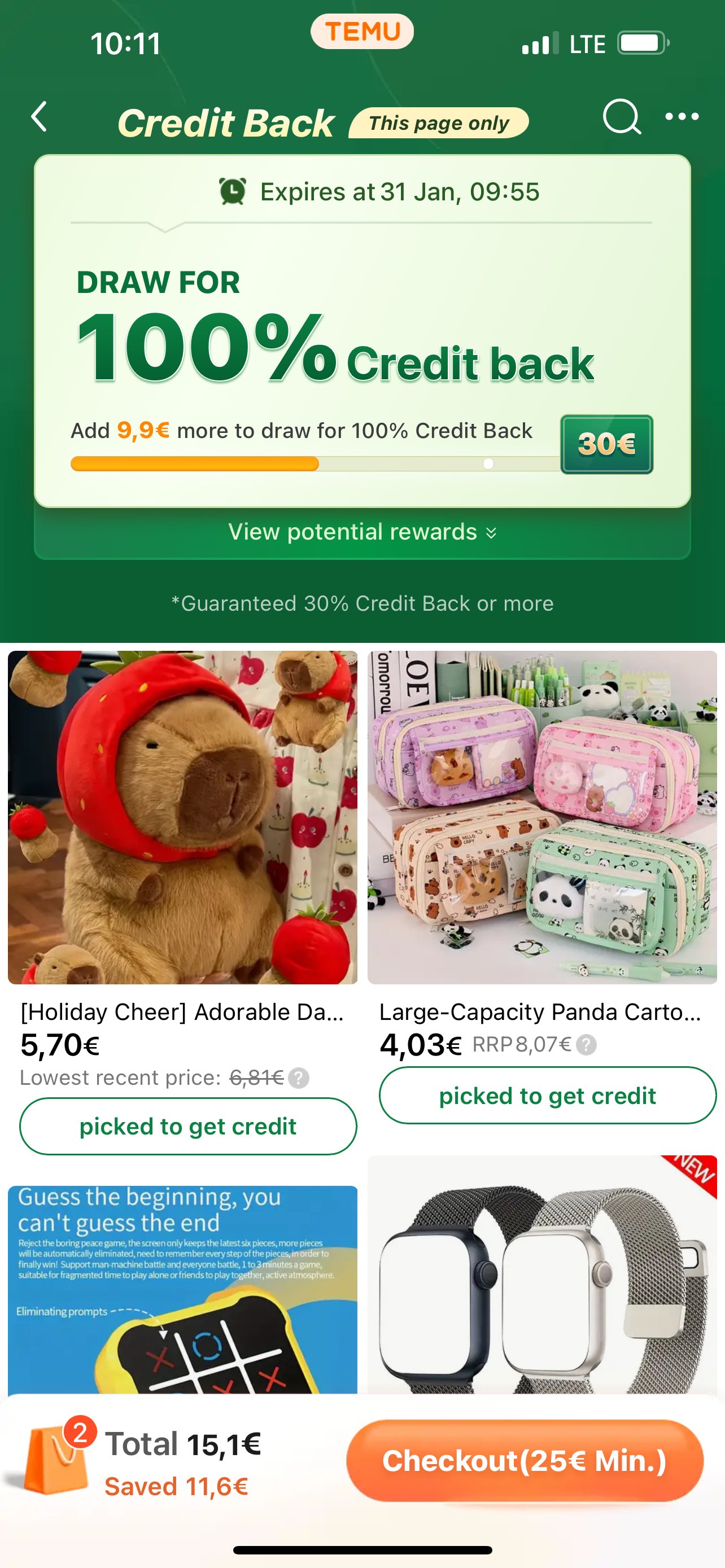Tap the TEMU logo pill at top
725x1568 pixels.
pos(362,32)
